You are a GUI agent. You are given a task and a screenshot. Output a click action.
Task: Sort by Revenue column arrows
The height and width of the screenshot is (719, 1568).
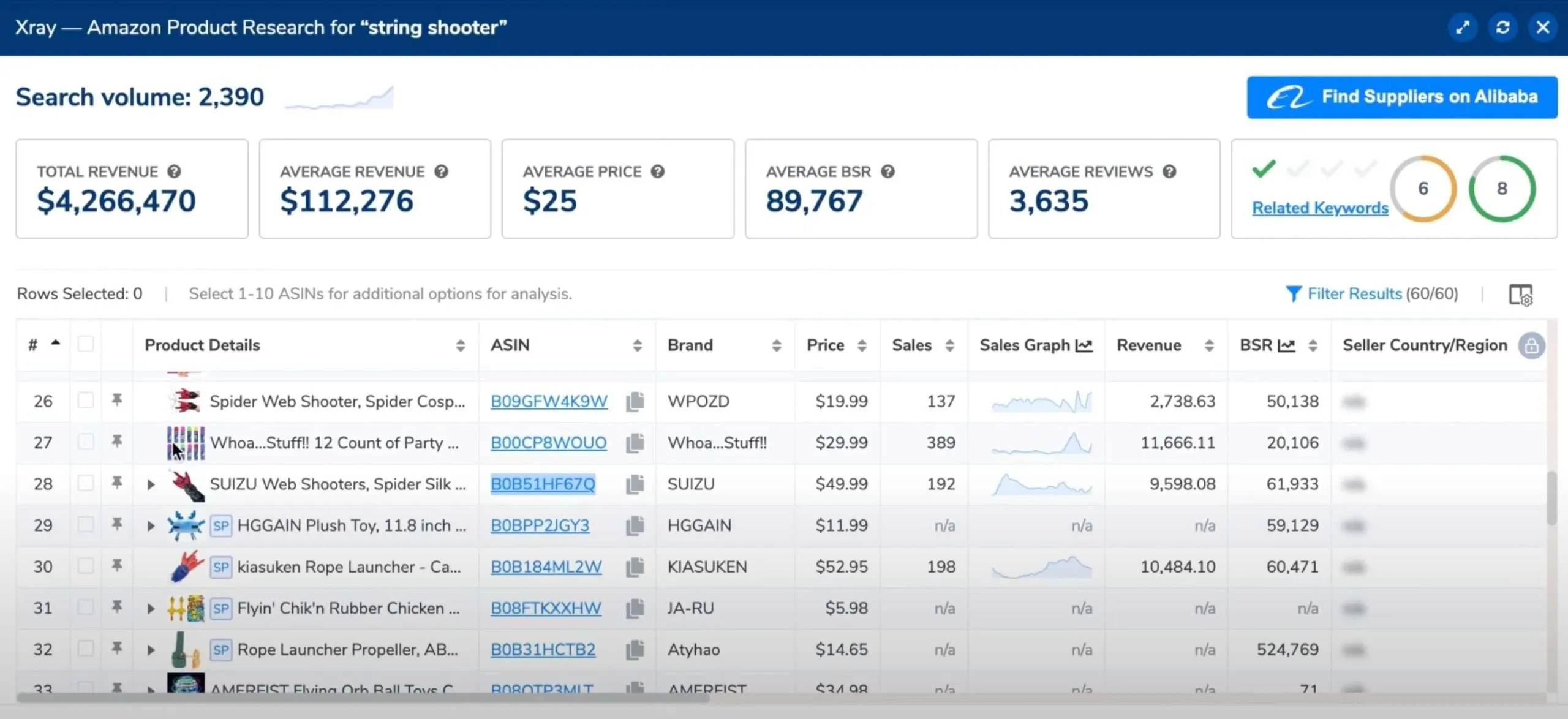click(x=1209, y=346)
